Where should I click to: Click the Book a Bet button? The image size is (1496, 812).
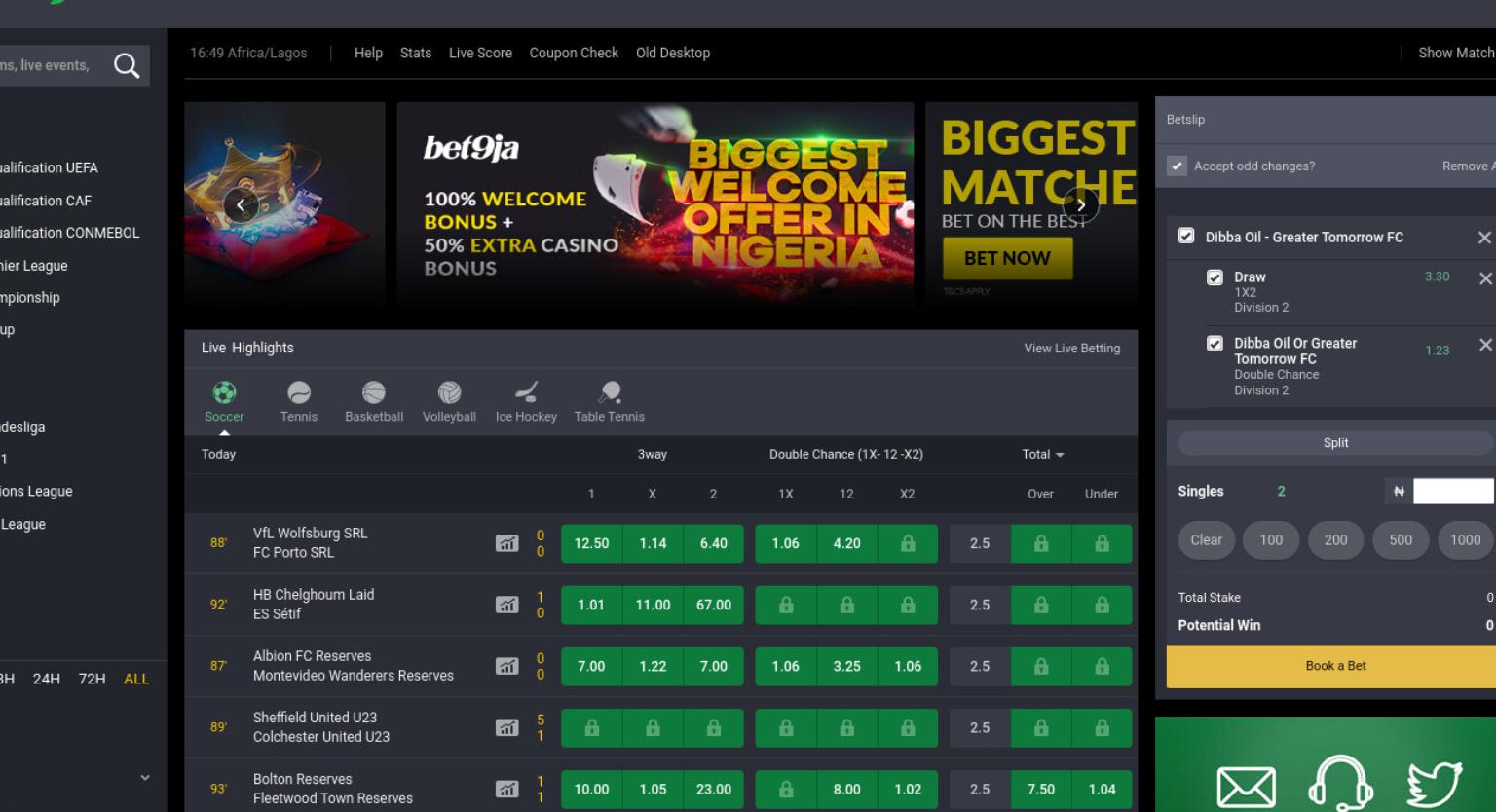(1335, 666)
